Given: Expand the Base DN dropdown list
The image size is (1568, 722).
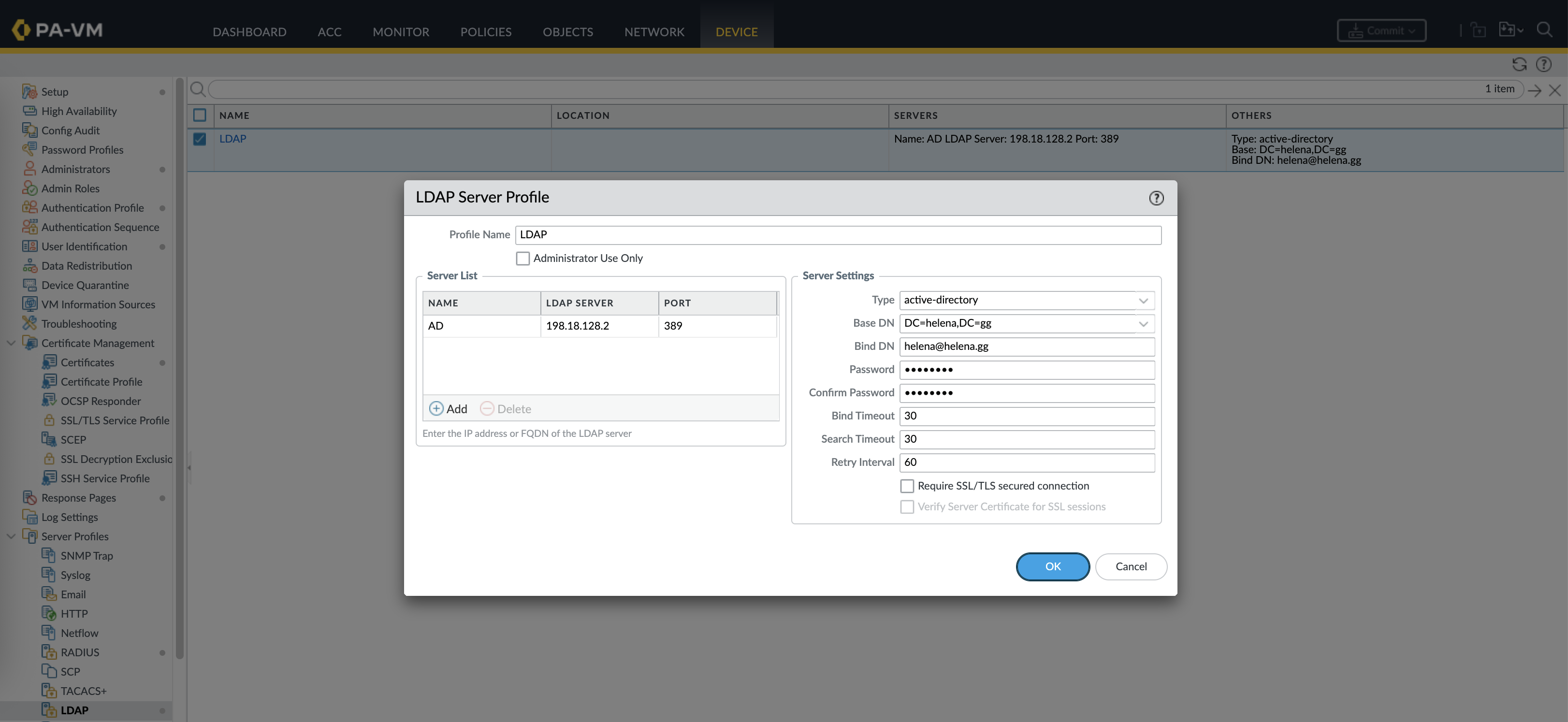Looking at the screenshot, I should pos(1143,323).
